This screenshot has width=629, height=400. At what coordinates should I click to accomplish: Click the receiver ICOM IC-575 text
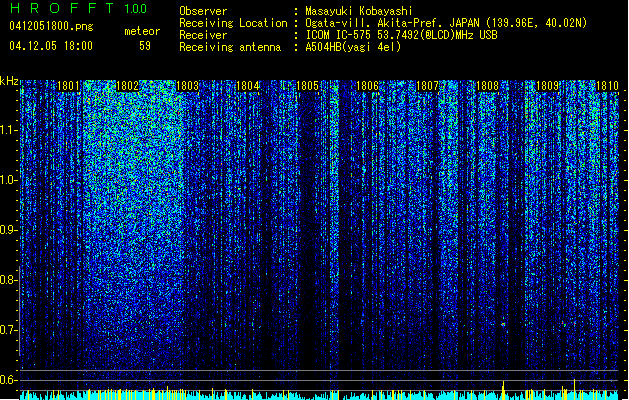[401, 35]
